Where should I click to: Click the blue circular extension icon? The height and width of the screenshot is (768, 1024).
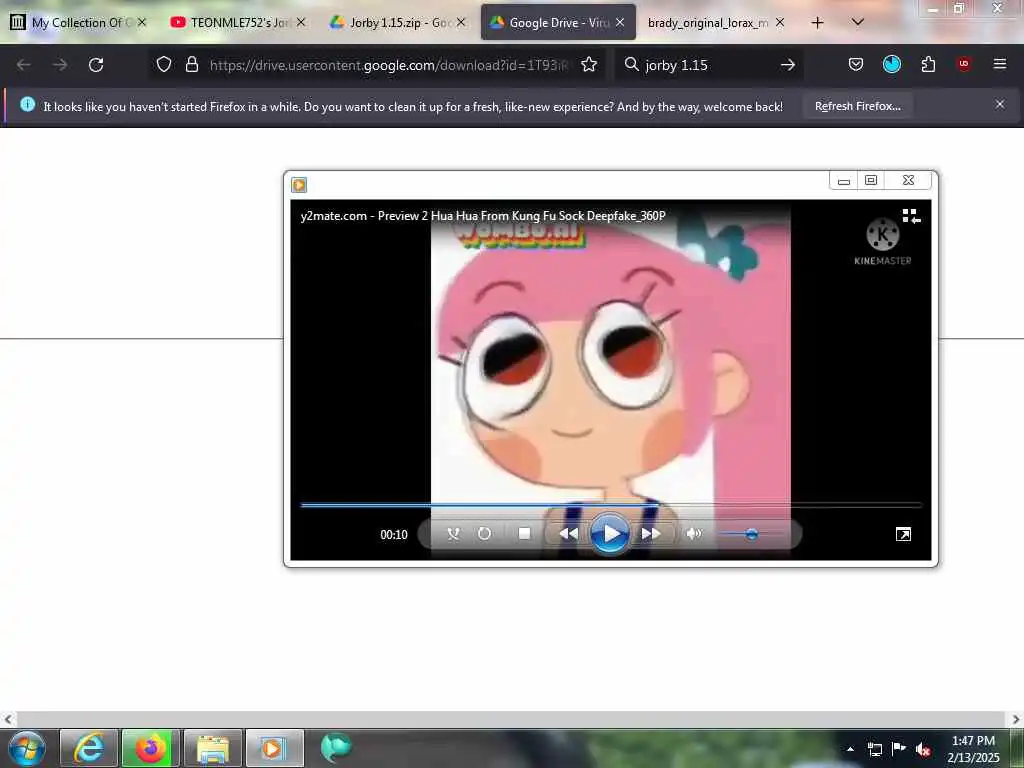tap(891, 64)
